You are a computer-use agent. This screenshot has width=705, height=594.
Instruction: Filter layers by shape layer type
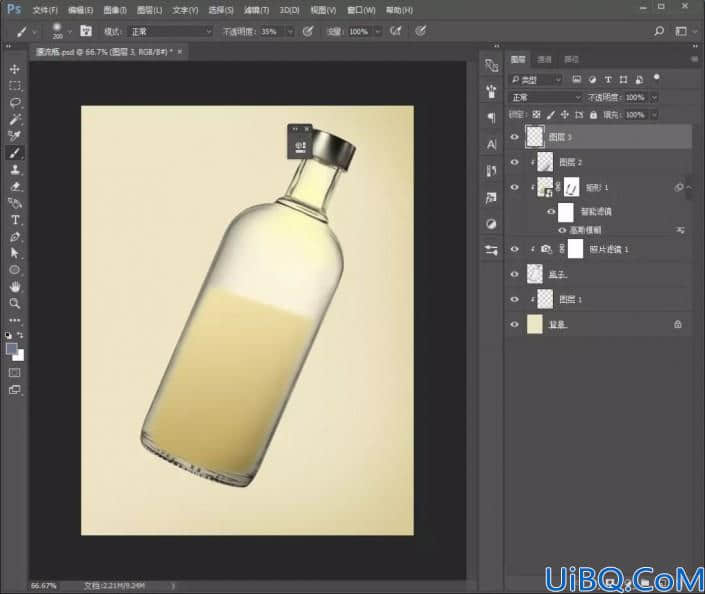(623, 80)
